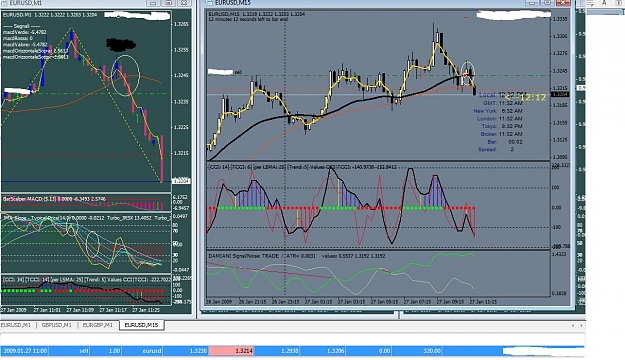Click the 'macdVerde: -5.4782' signal label
The width and height of the screenshot is (625, 360).
tap(25, 32)
